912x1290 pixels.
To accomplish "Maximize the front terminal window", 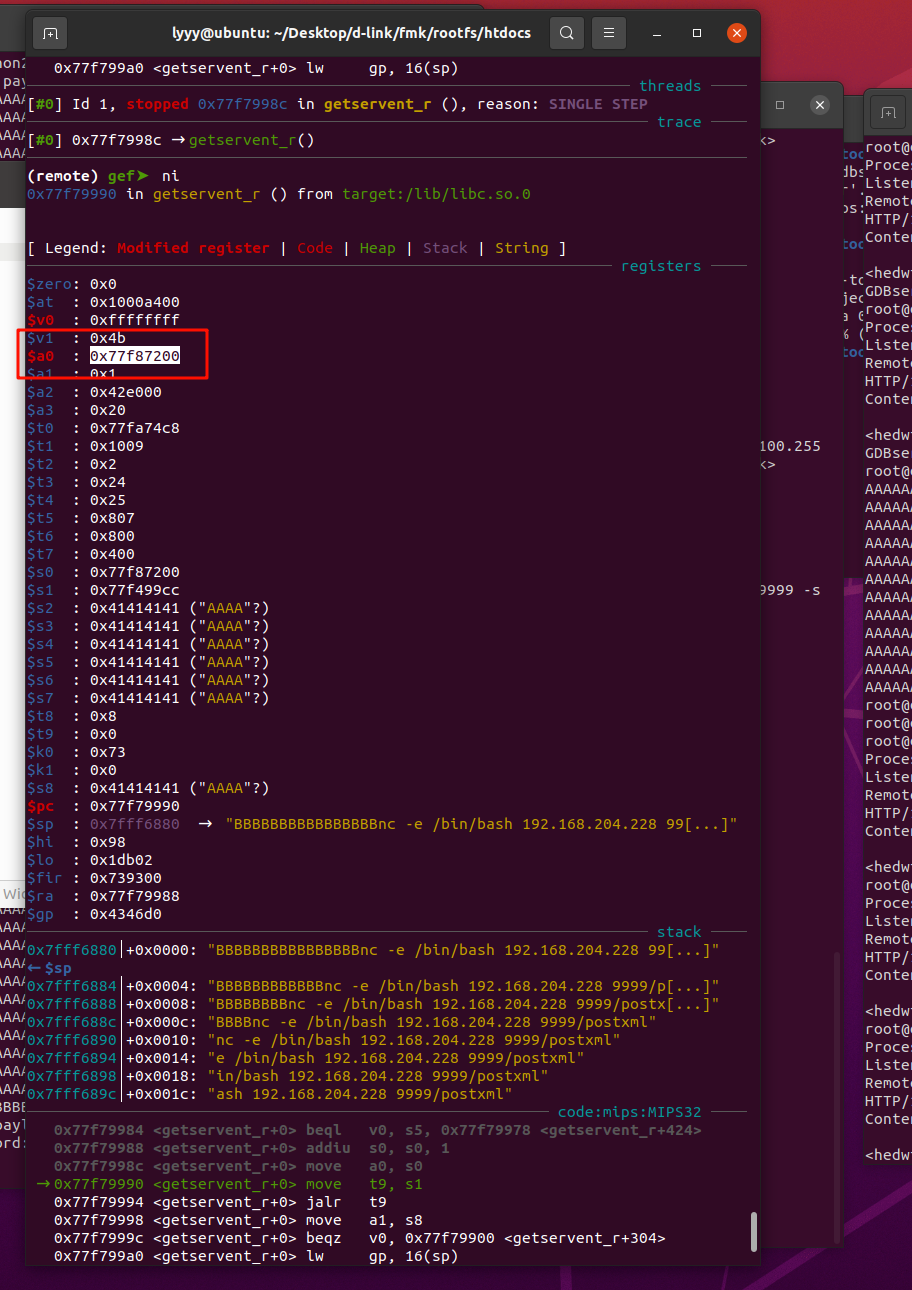I will coord(697,33).
